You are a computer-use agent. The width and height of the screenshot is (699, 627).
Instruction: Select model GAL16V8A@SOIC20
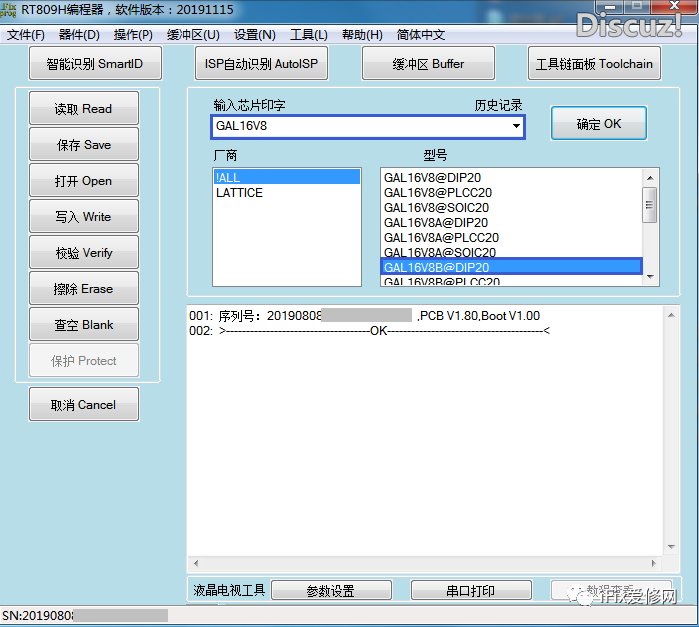click(x=511, y=252)
